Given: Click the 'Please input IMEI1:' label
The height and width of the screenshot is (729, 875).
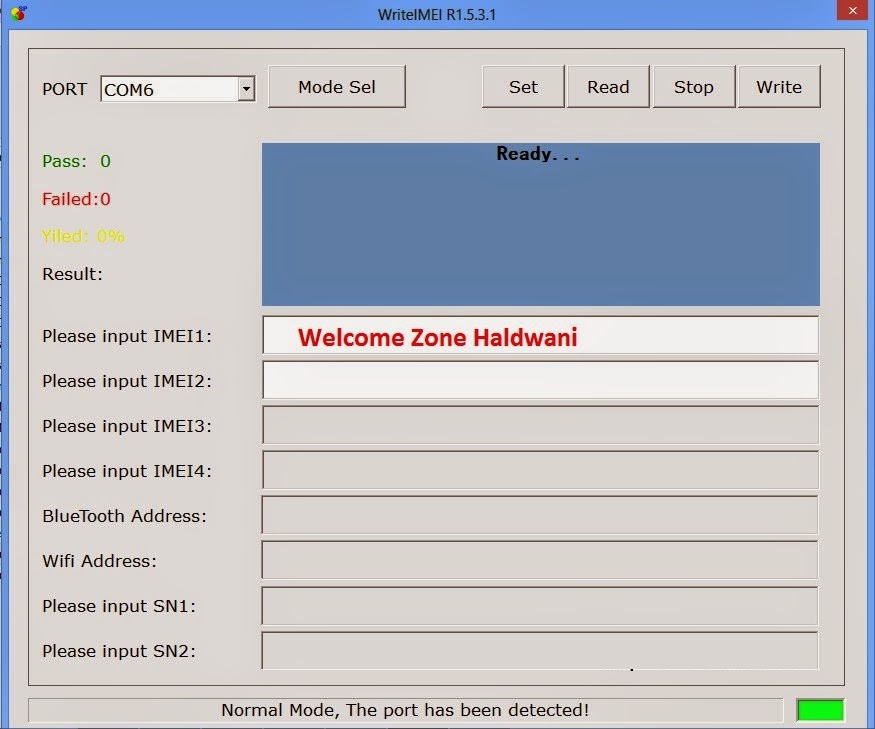Looking at the screenshot, I should click(127, 336).
